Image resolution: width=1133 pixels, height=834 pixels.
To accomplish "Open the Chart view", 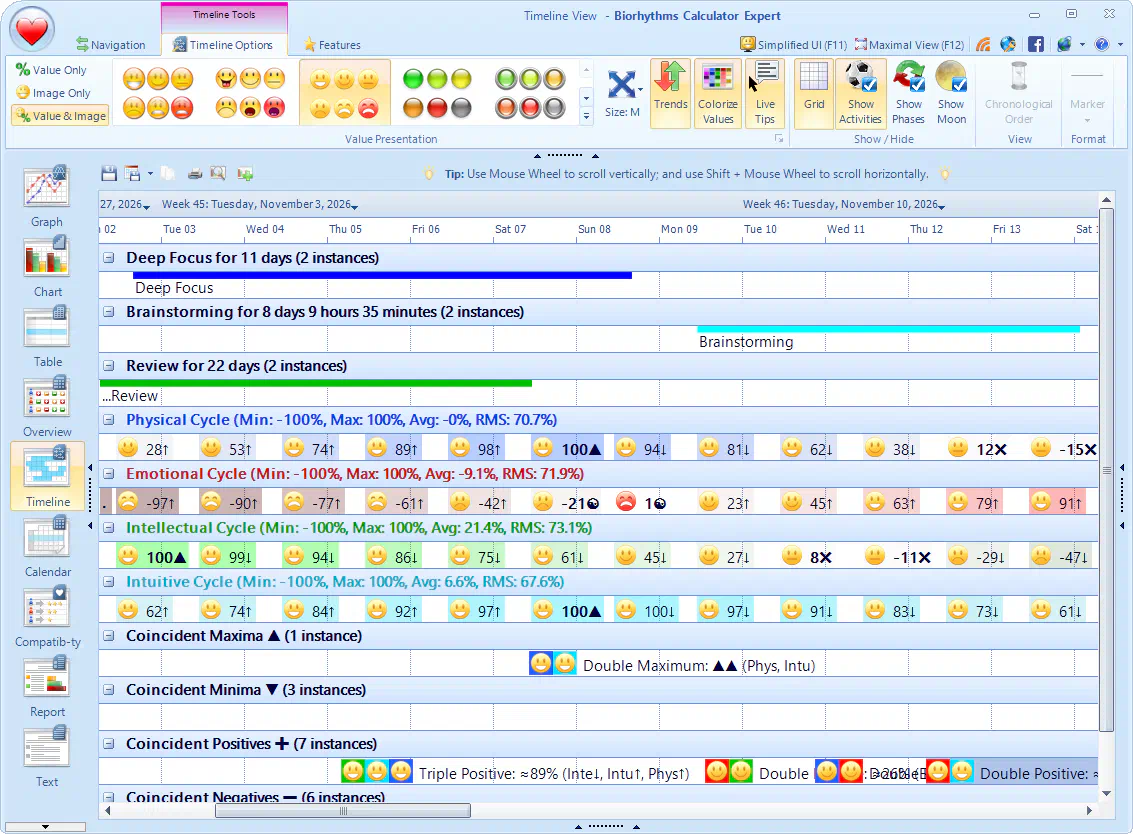I will 47,265.
